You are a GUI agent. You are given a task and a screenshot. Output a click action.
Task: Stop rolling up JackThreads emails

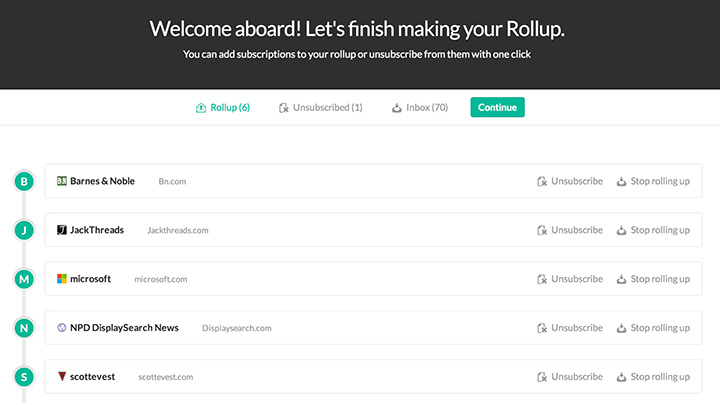point(653,230)
